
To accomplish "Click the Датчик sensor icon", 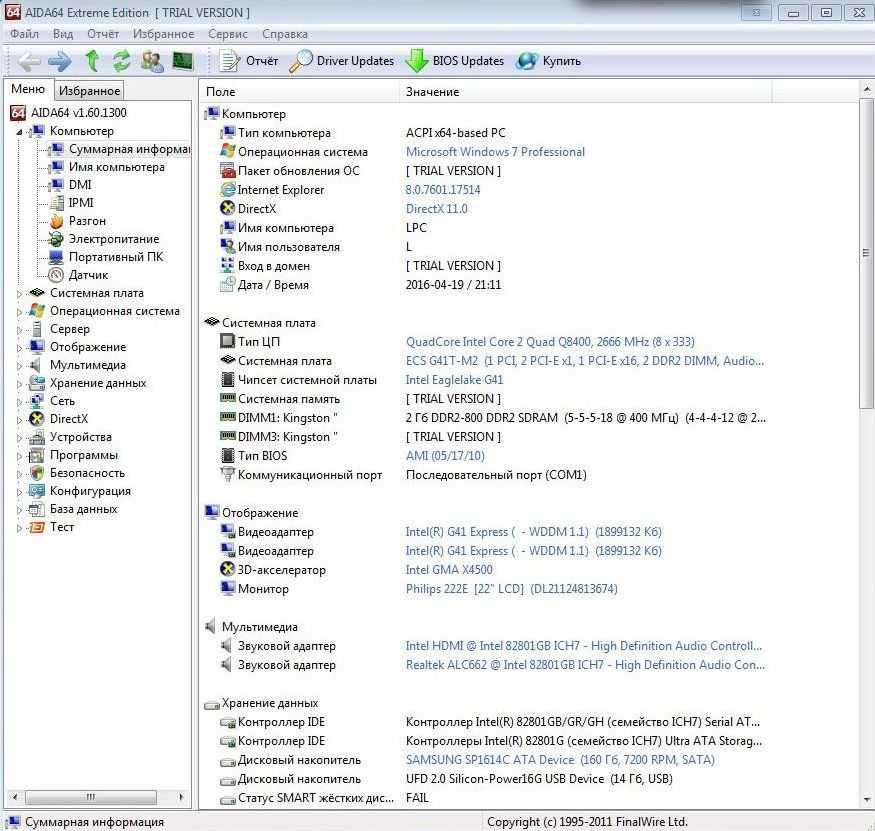I will click(x=56, y=275).
